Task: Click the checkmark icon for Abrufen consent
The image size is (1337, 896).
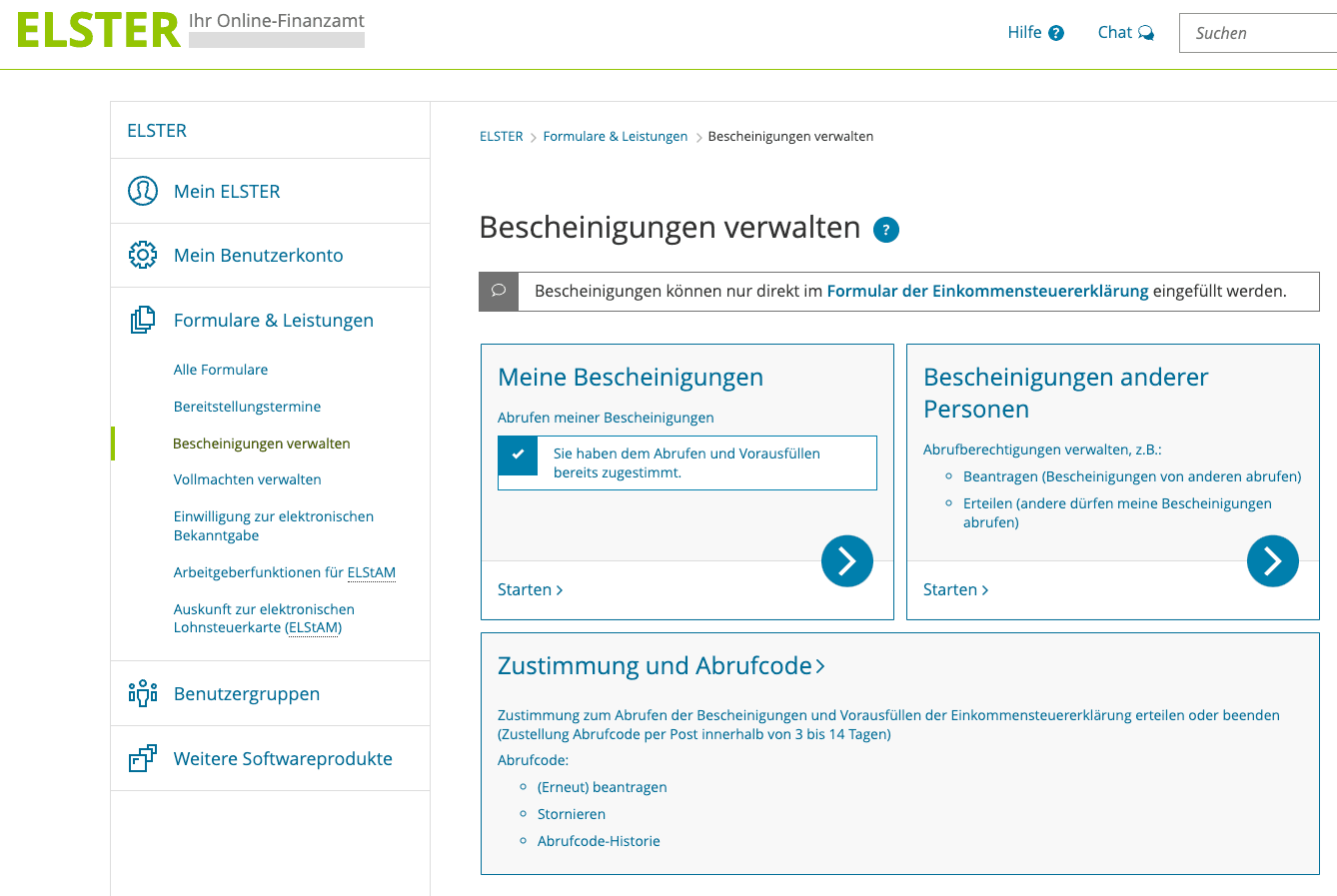Action: tap(518, 454)
